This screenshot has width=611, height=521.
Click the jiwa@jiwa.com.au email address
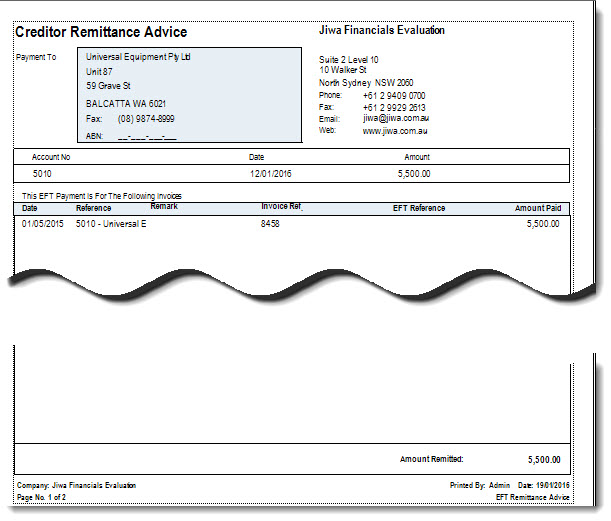[396, 118]
